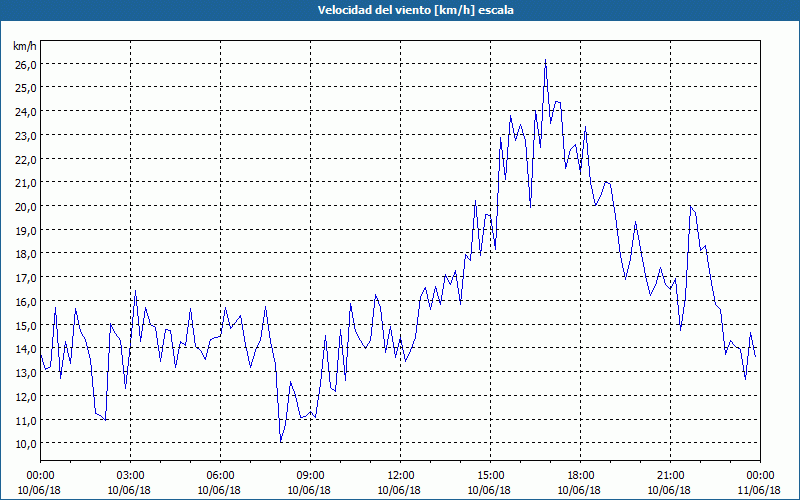Pick the 21,0 y-axis tick label
The width and height of the screenshot is (800, 500).
24,183
